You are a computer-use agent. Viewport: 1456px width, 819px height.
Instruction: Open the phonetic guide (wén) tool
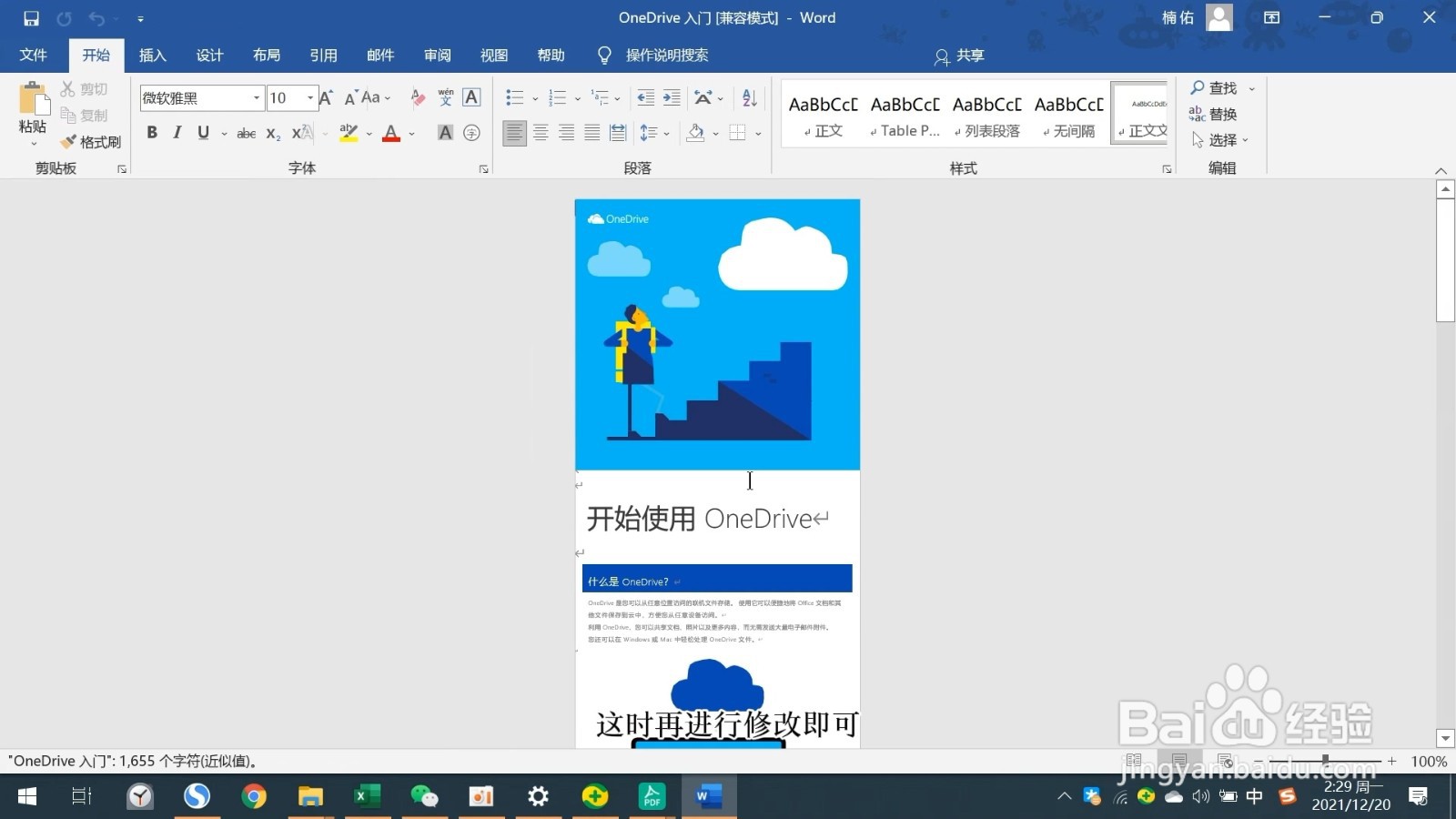445,97
